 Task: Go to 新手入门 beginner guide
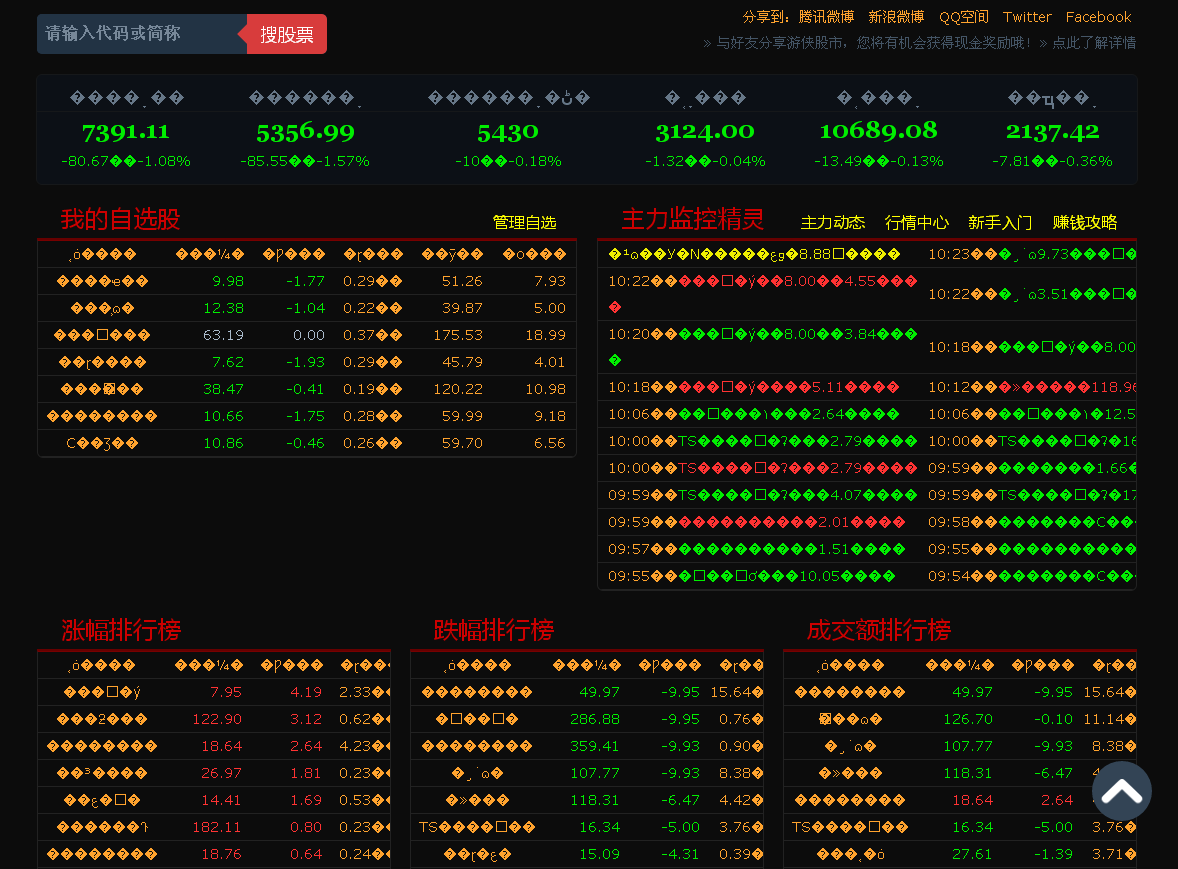[x=1000, y=222]
